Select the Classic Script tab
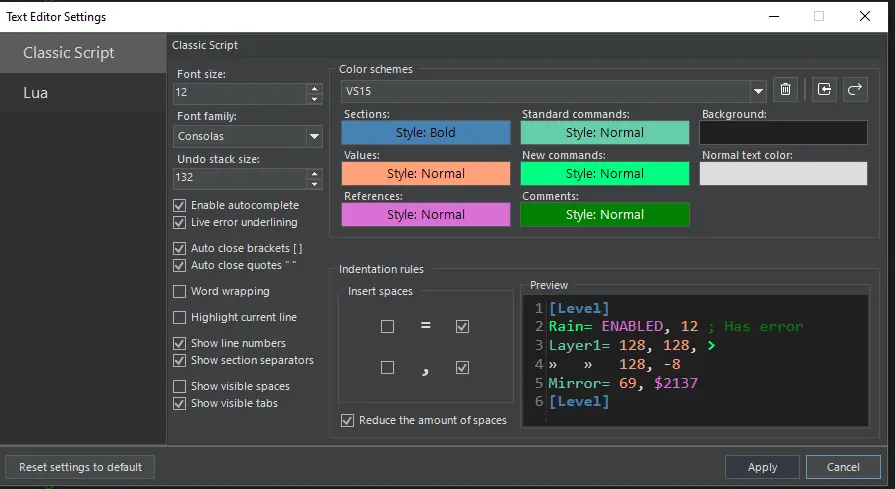Image resolution: width=895 pixels, height=489 pixels. coord(69,53)
